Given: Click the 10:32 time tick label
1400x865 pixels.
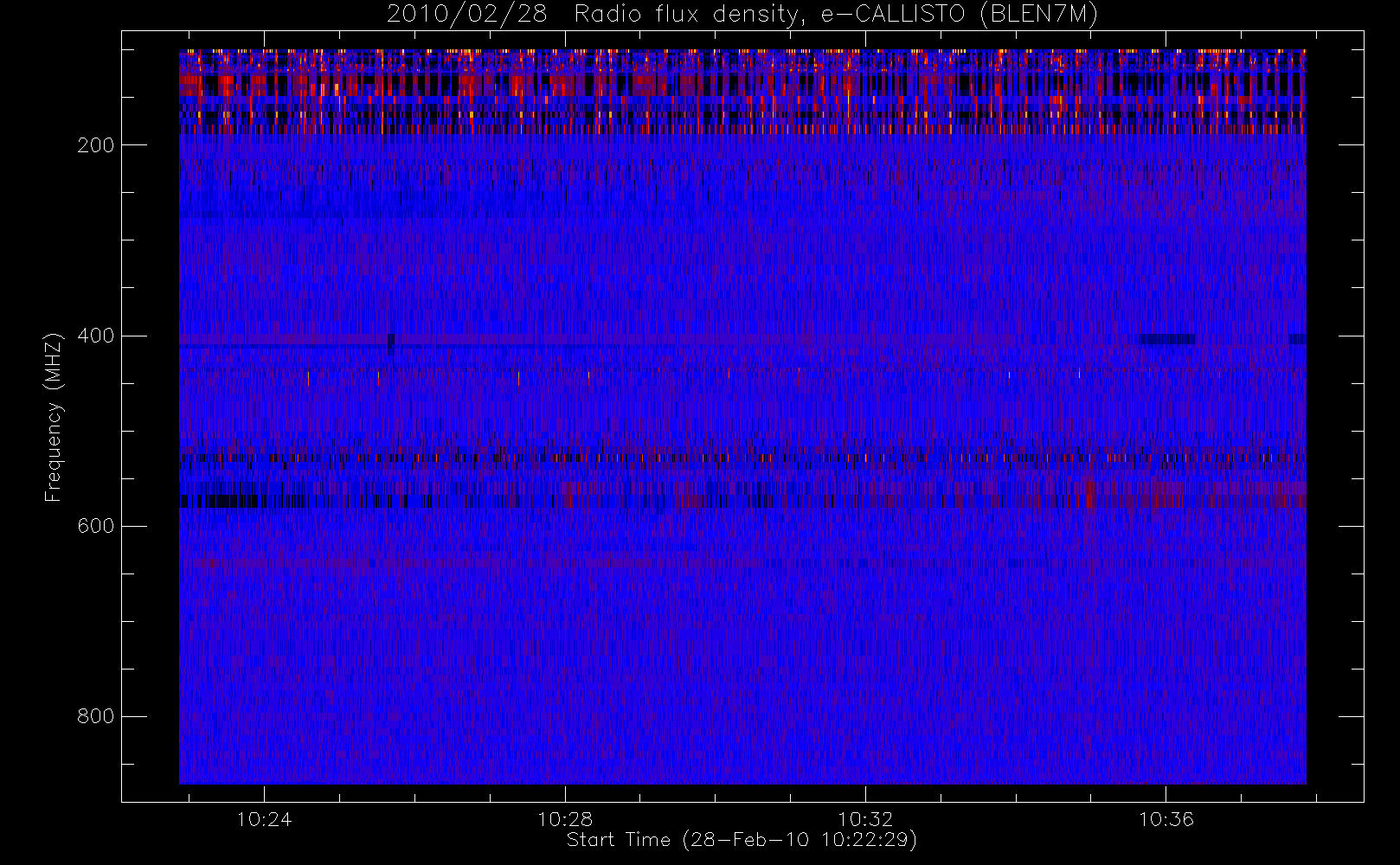Looking at the screenshot, I should click(865, 818).
